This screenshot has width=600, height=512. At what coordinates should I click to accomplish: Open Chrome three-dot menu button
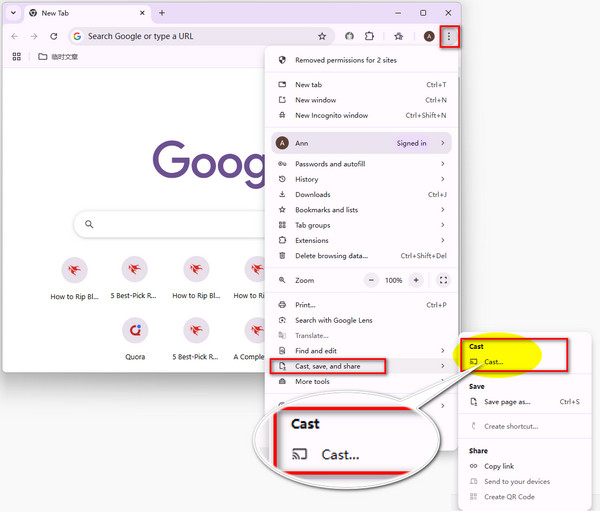pos(449,37)
